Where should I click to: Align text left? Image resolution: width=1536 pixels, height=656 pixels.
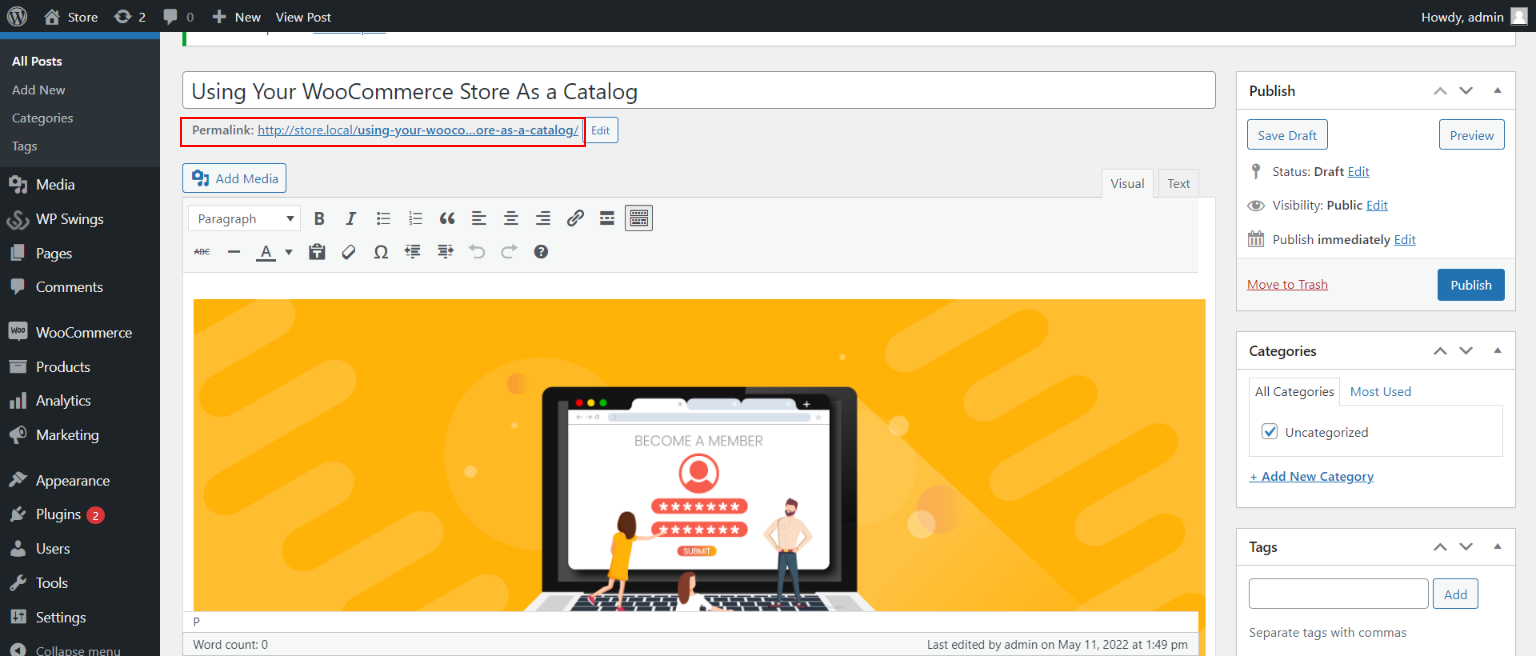[479, 218]
